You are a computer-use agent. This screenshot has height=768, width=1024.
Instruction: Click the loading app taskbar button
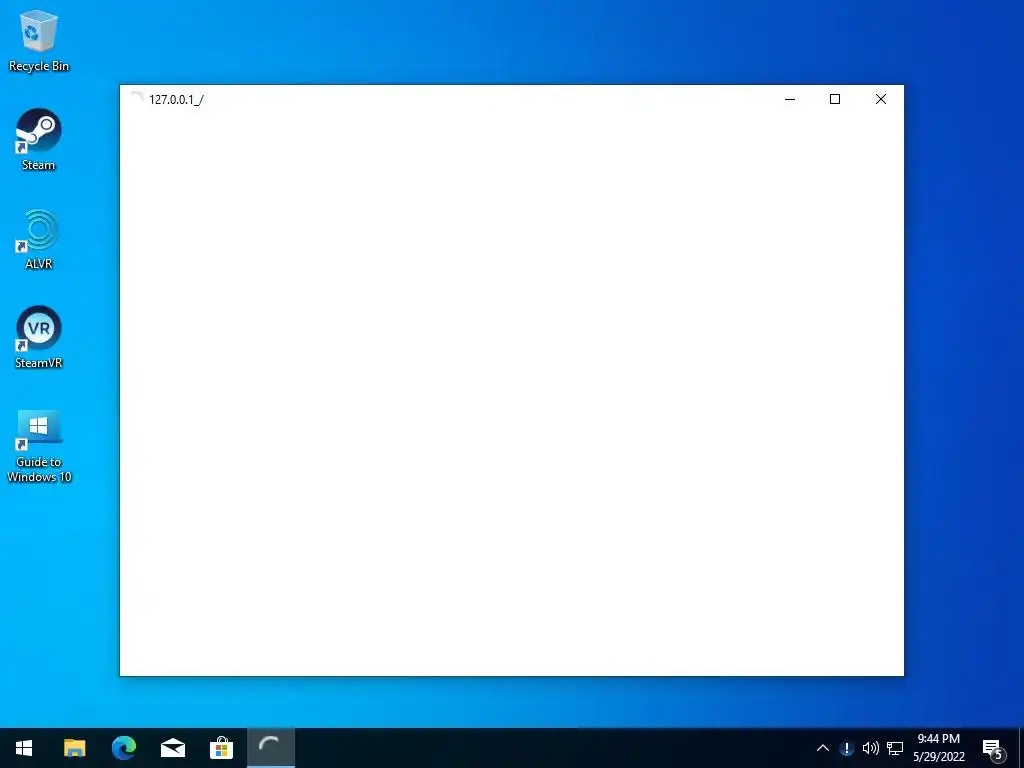click(x=270, y=748)
